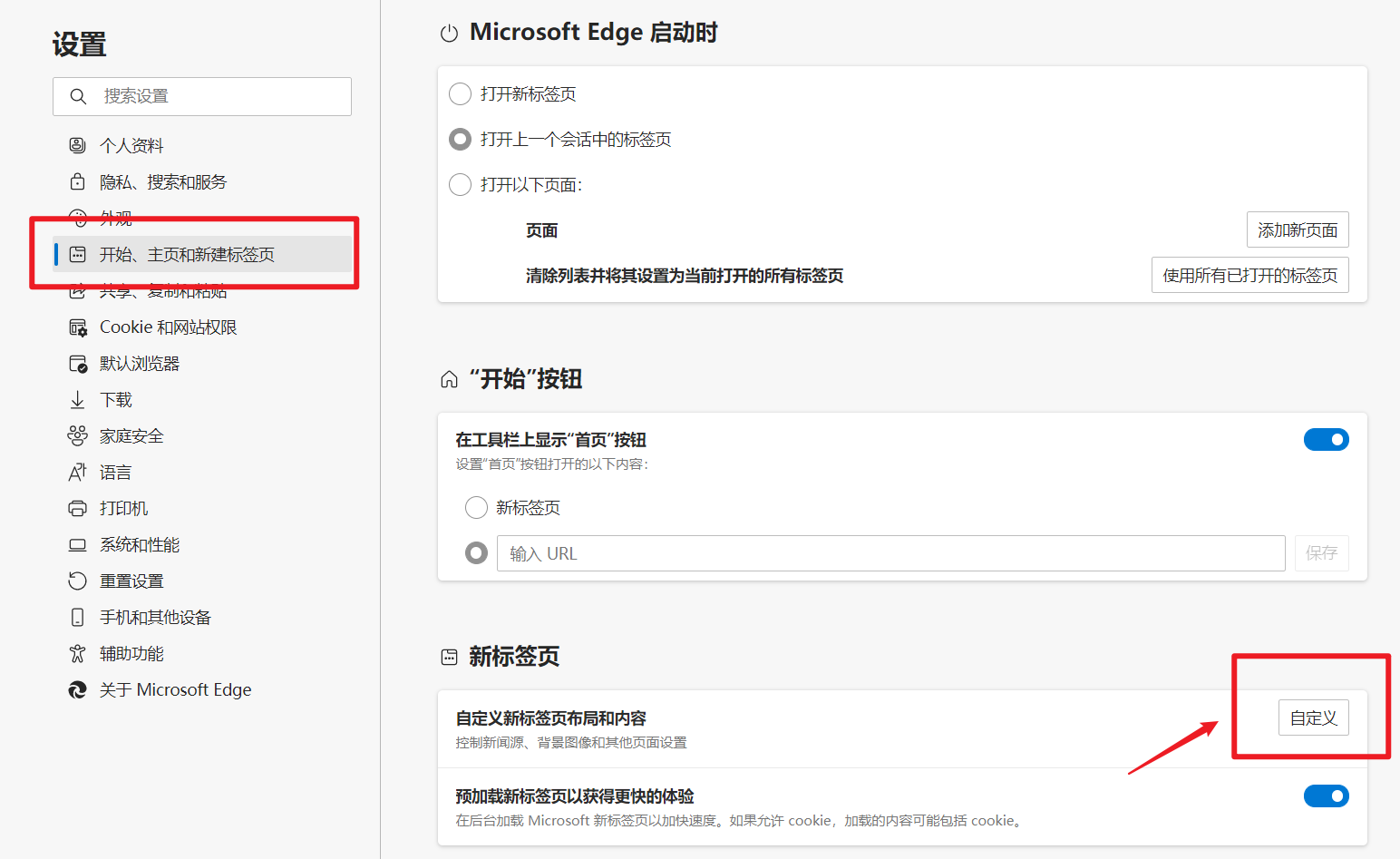Open the 系统和性能 settings page
1400x859 pixels.
[x=202, y=544]
